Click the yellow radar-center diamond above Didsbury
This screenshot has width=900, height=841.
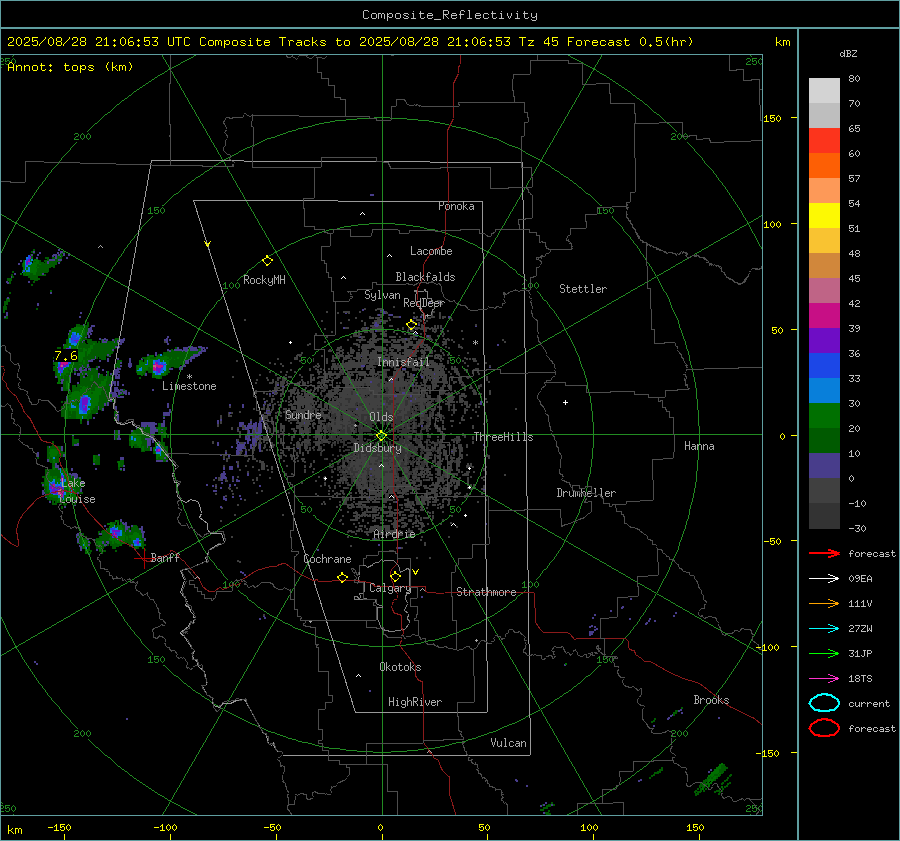pyautogui.click(x=381, y=435)
